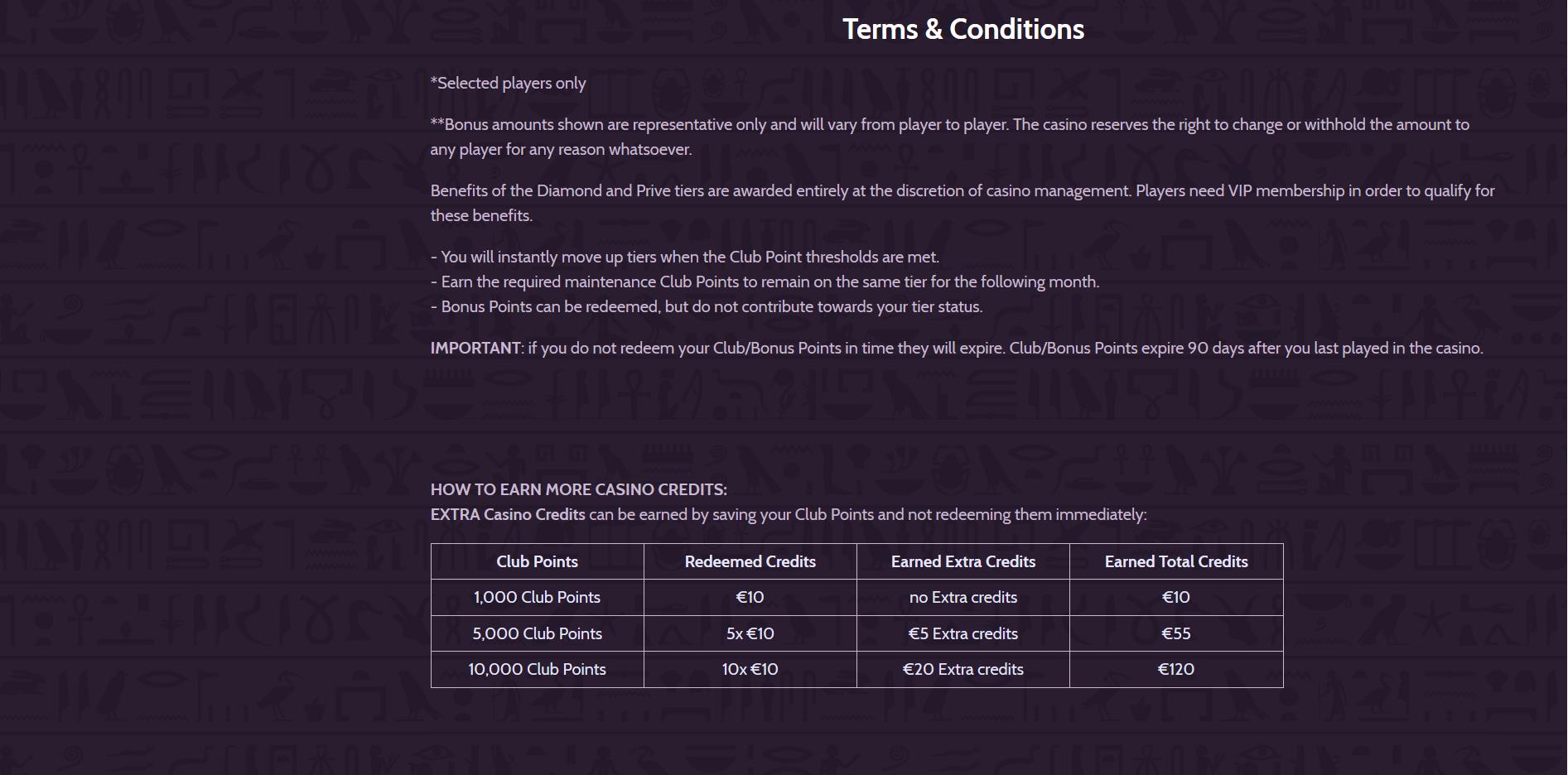The height and width of the screenshot is (775, 1568).
Task: Click the 'no Extra credits' cell
Action: [x=963, y=597]
